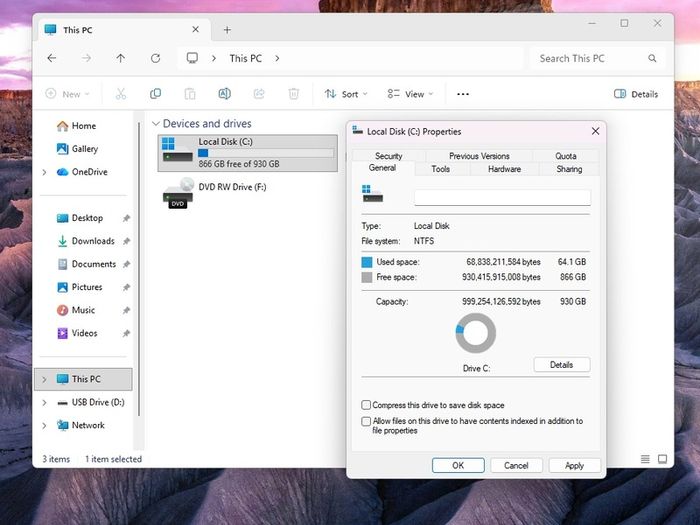Switch to the Hardware tab

(504, 169)
